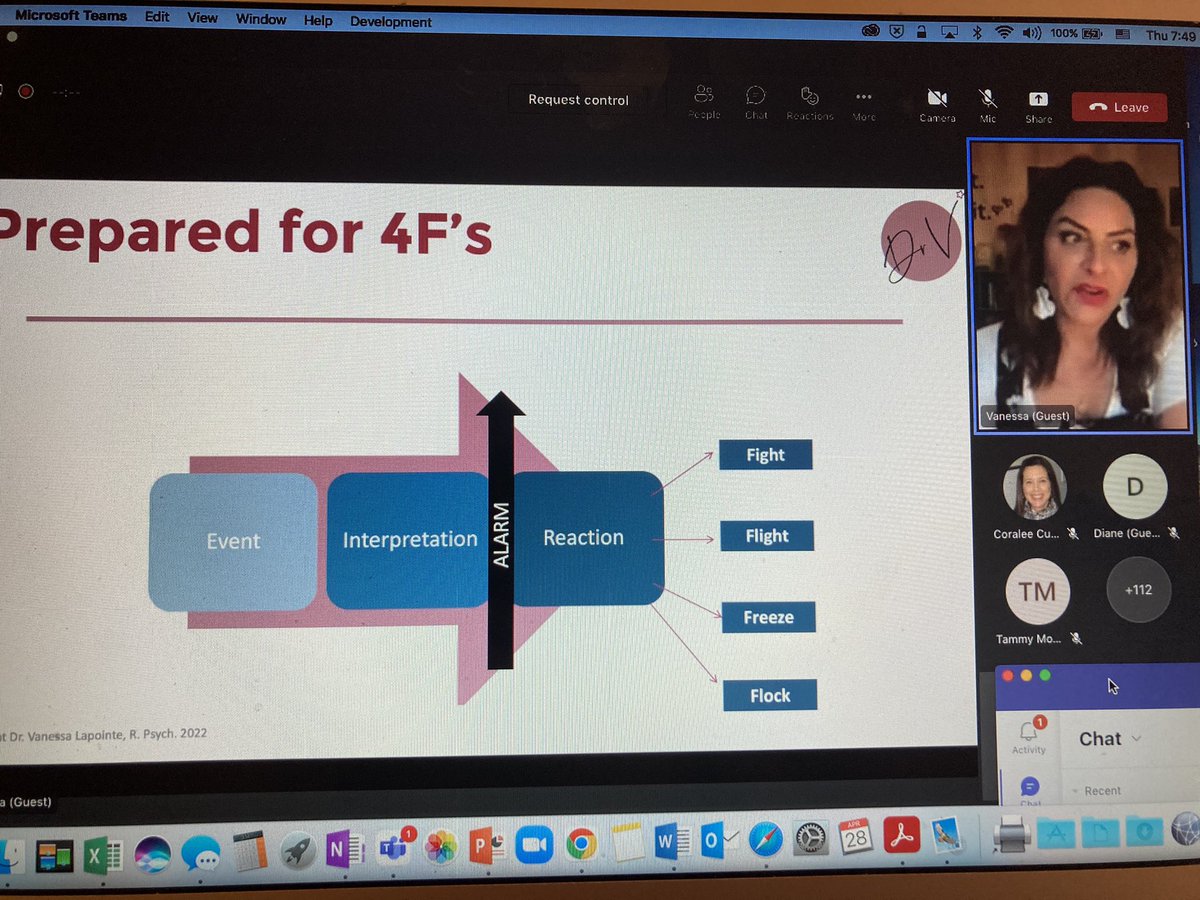Click the Thu 7:49 clock
The height and width of the screenshot is (900, 1200).
pyautogui.click(x=1171, y=36)
